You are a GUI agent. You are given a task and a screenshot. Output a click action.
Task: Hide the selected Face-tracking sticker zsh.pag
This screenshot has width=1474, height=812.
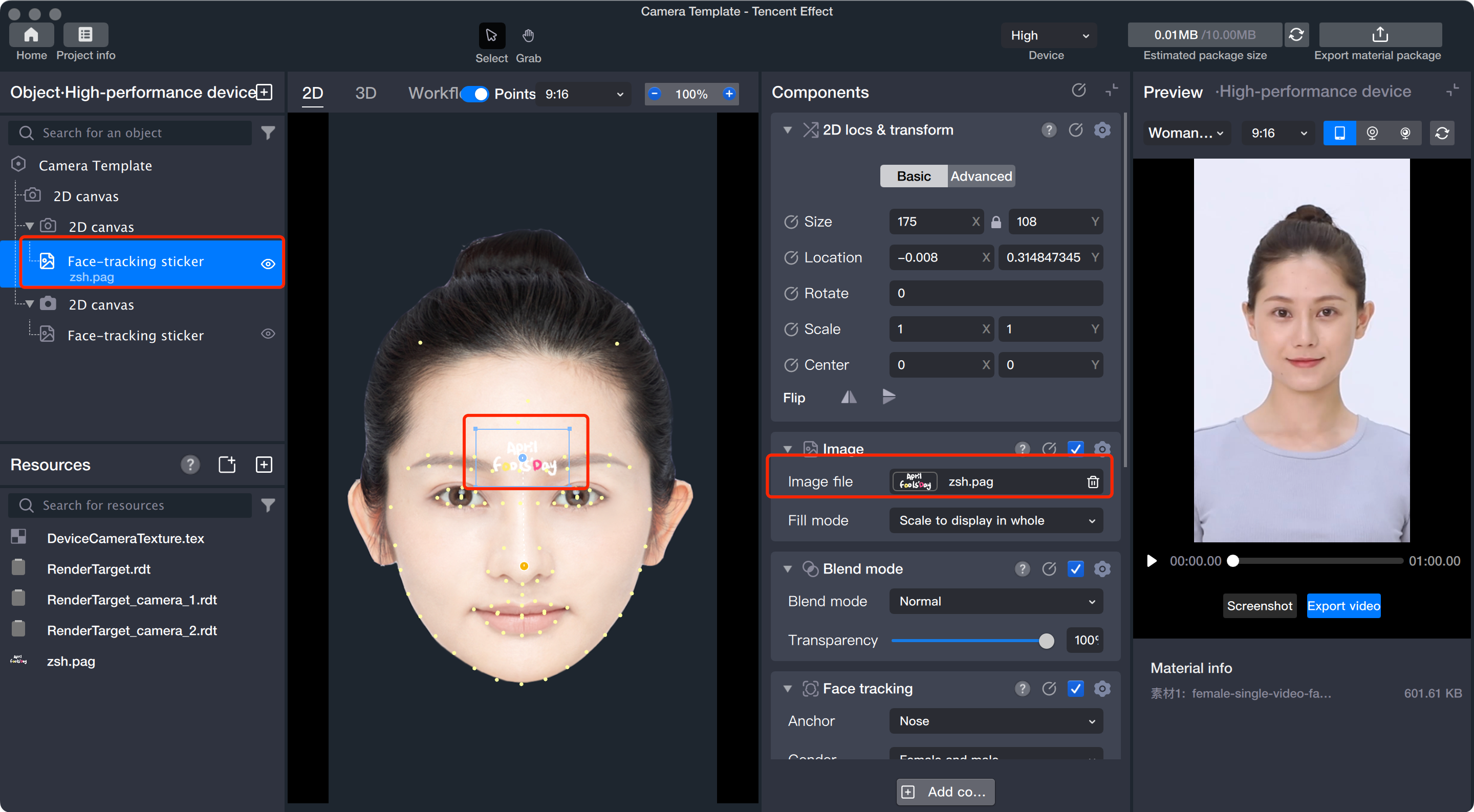pyautogui.click(x=268, y=264)
